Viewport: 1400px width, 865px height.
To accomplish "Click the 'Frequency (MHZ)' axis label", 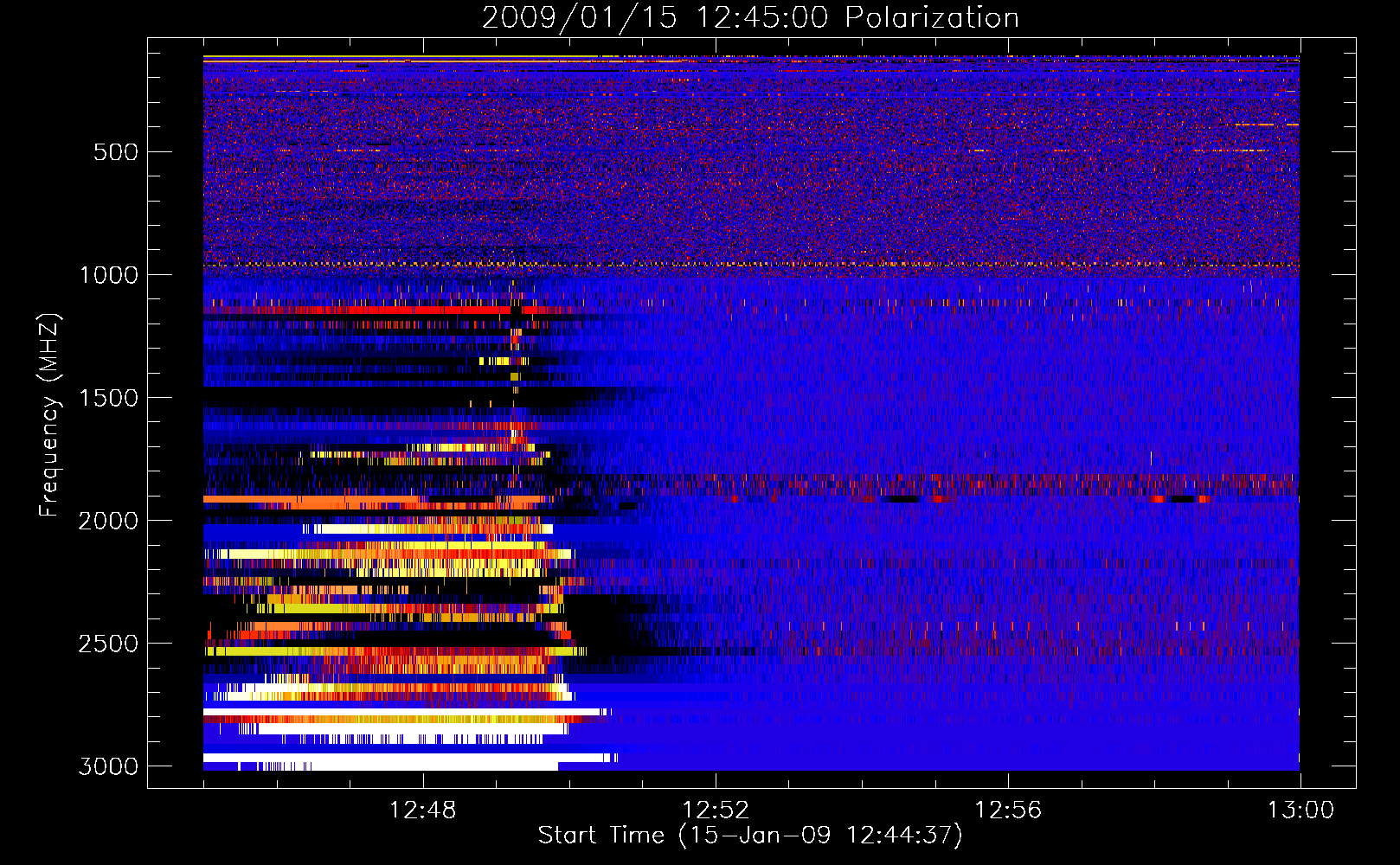I will [x=49, y=415].
